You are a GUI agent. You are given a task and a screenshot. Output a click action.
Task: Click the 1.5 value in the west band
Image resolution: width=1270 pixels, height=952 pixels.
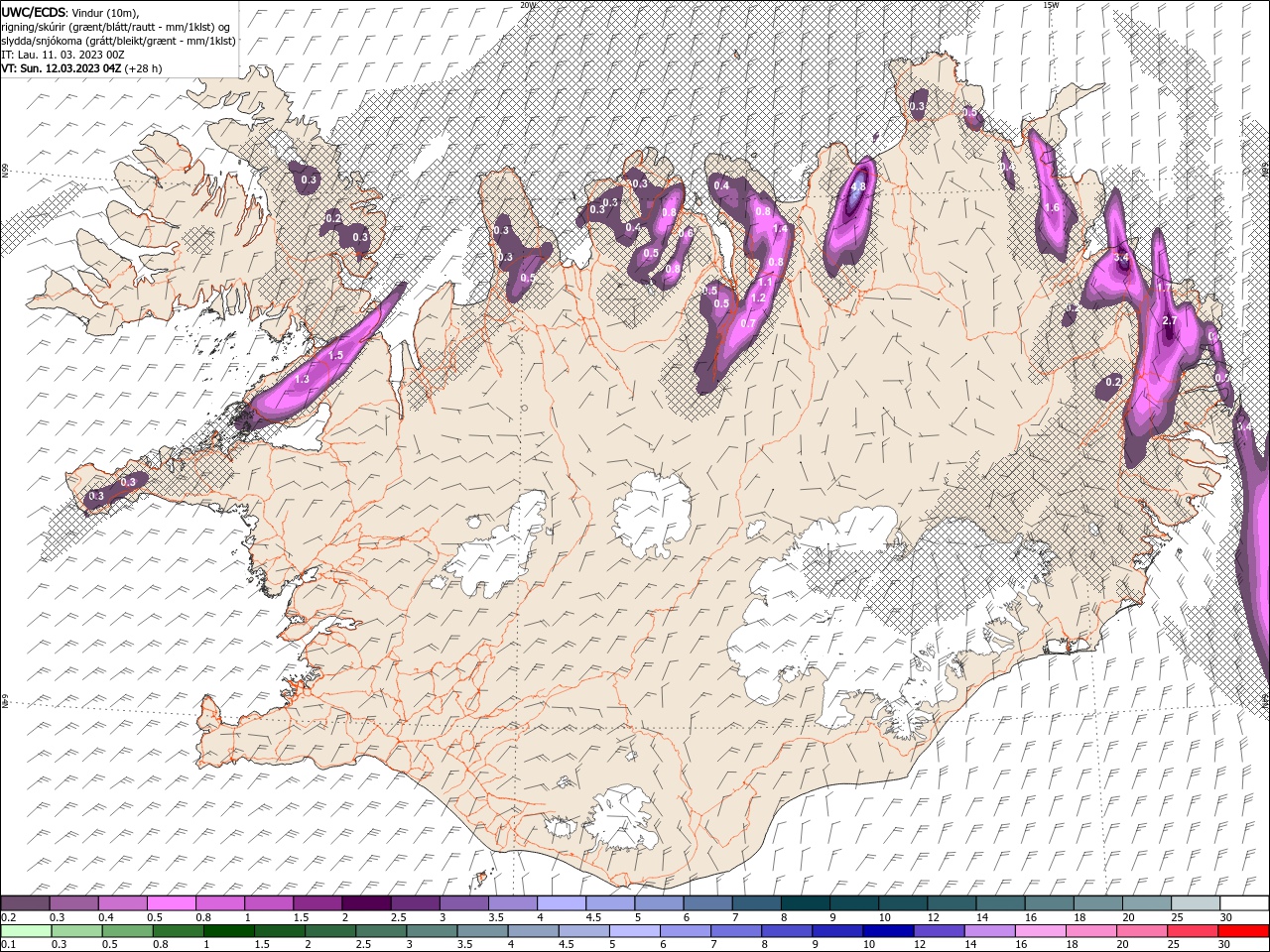(335, 355)
